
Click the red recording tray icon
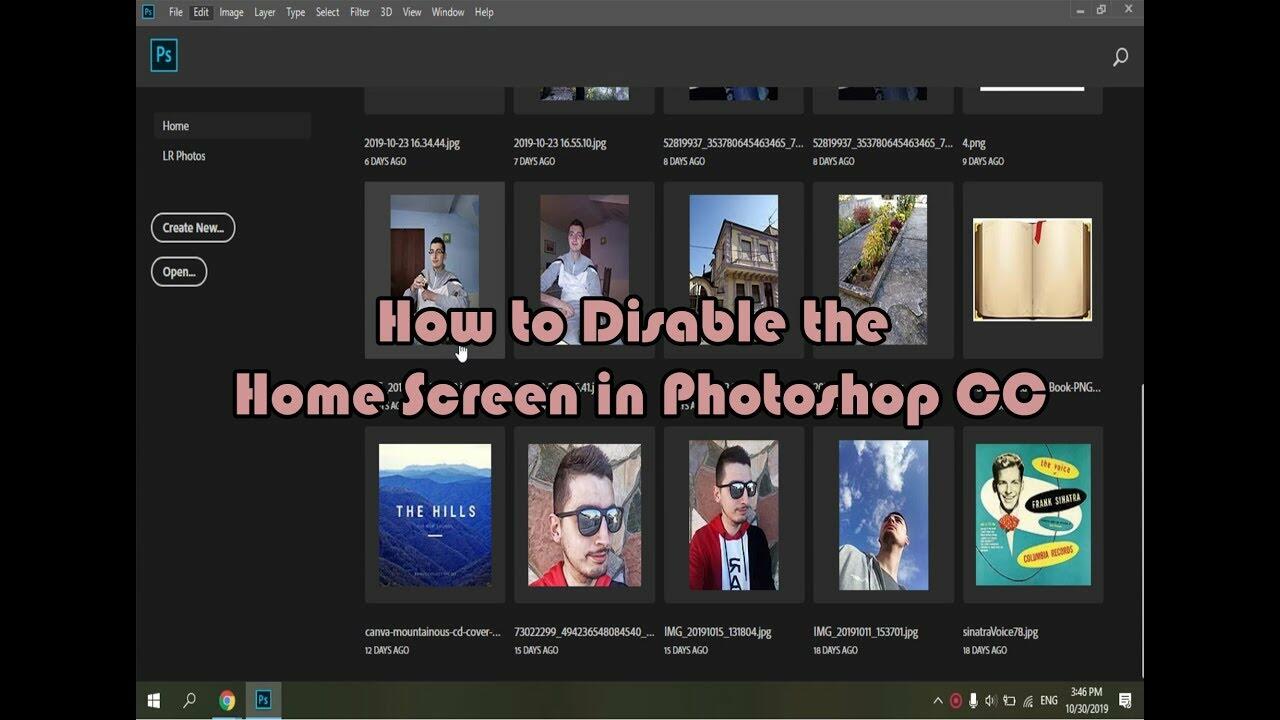click(x=956, y=701)
